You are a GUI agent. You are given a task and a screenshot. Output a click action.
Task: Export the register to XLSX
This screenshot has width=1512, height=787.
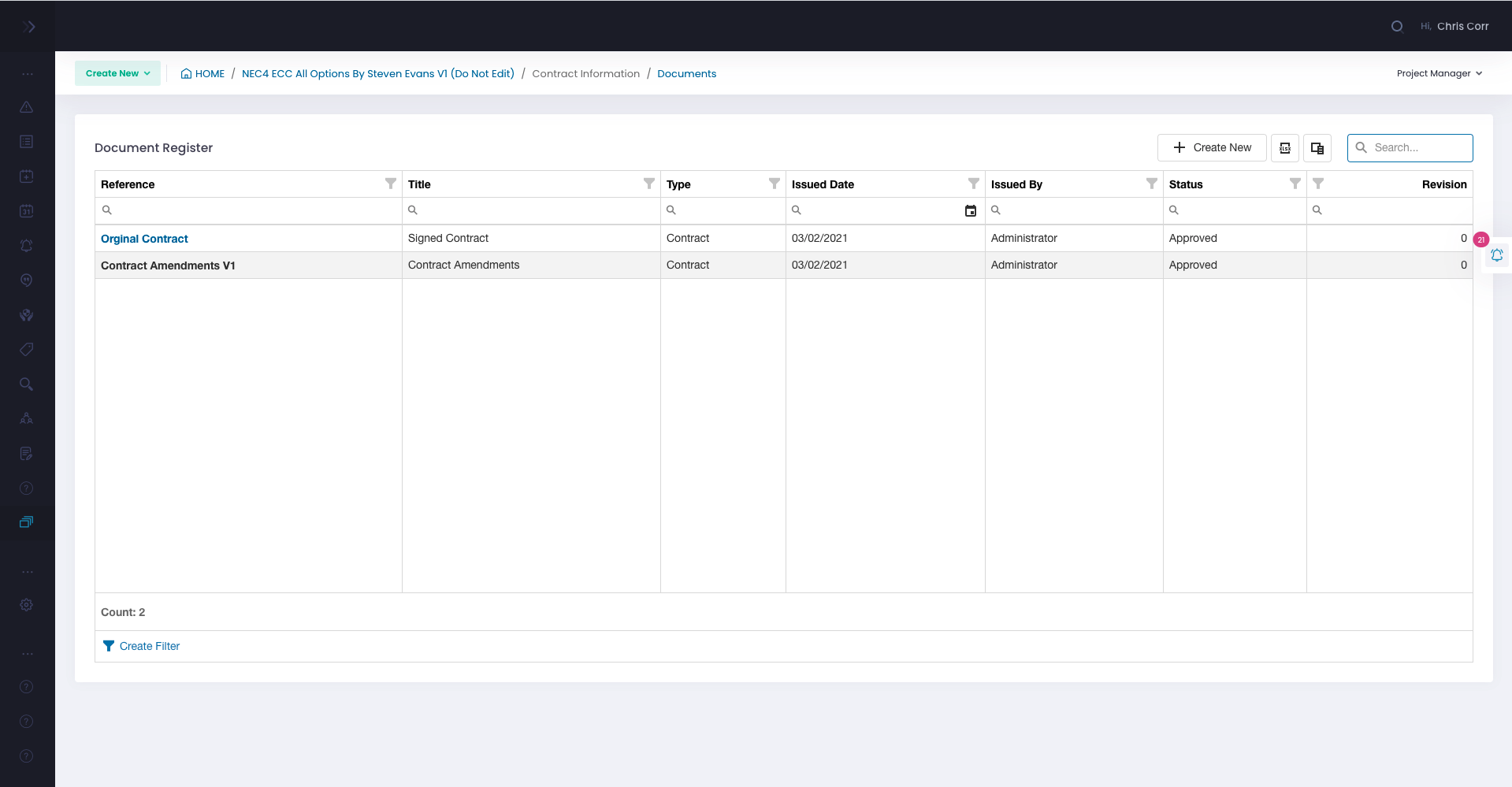point(1285,148)
